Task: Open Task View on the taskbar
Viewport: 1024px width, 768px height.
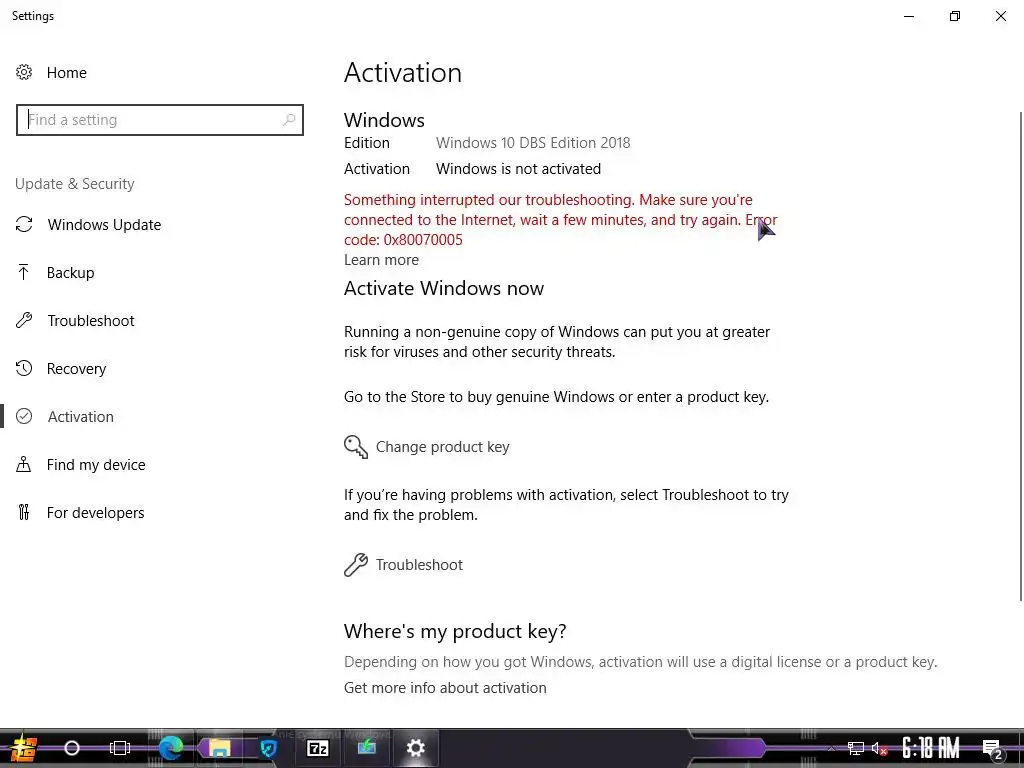Action: tap(120, 748)
